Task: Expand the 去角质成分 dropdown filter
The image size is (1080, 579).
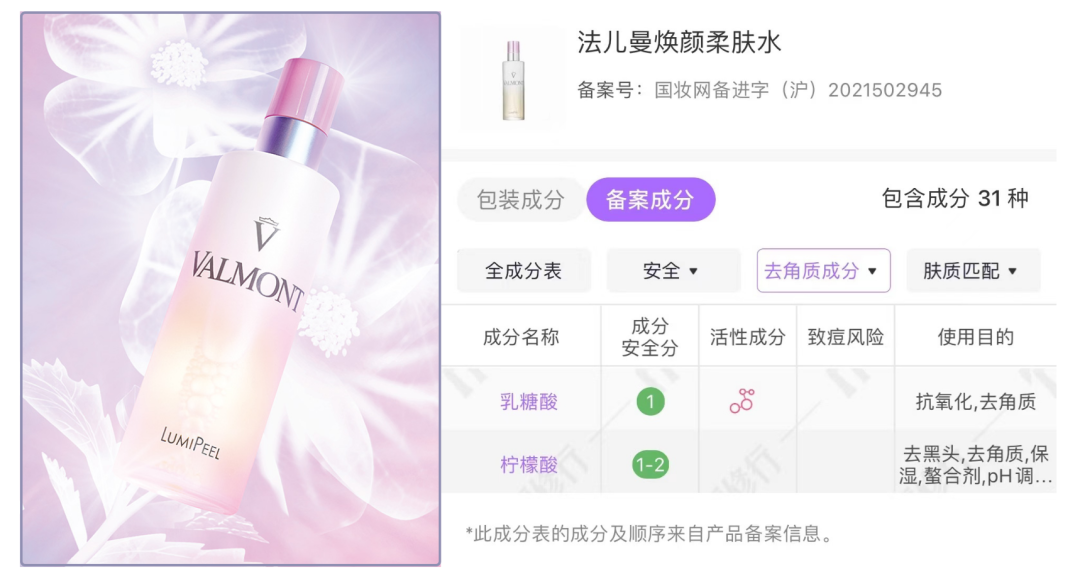Action: pos(823,271)
